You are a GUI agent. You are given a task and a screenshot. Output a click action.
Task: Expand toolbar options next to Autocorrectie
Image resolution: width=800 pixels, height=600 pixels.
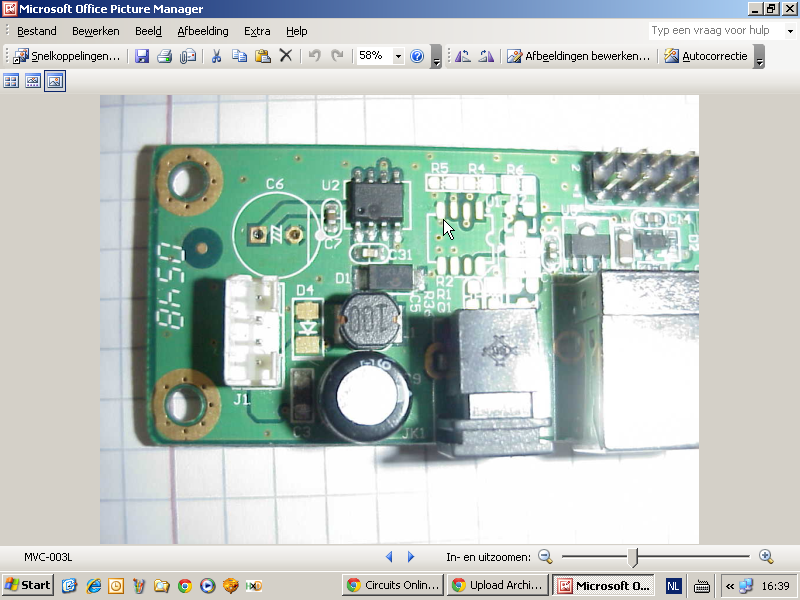click(x=759, y=58)
